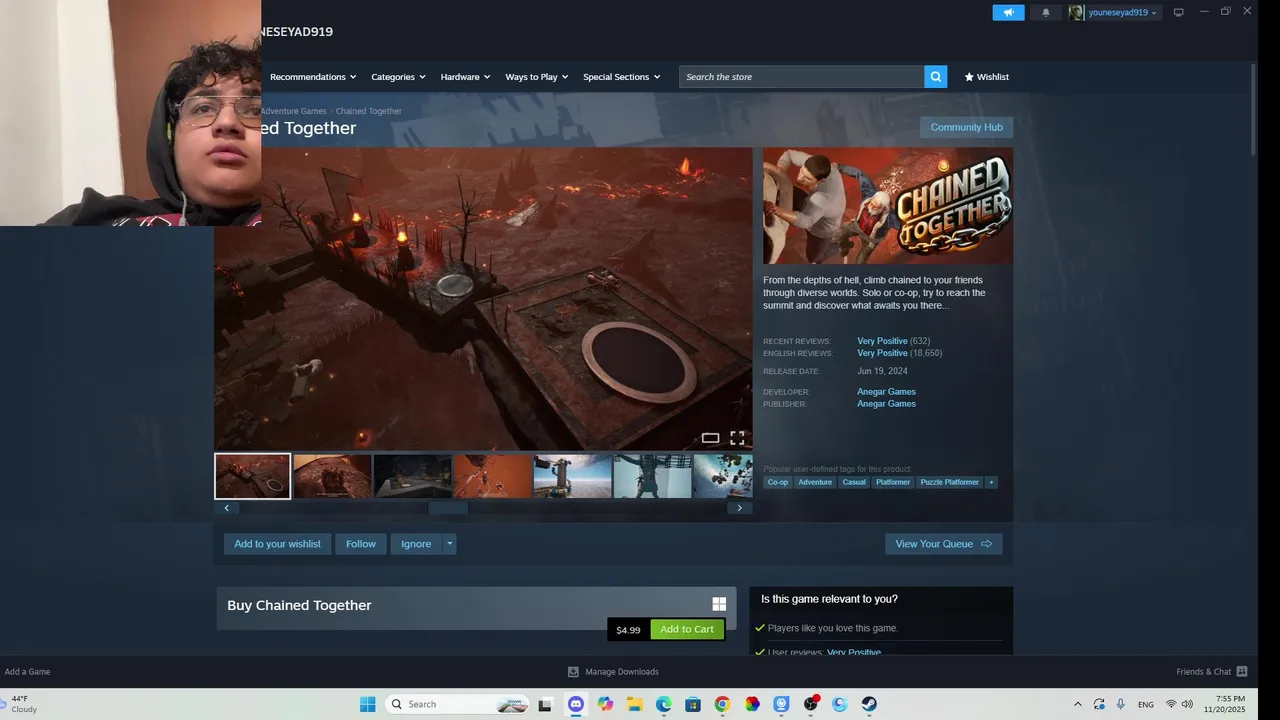
Task: Click the Recent Reviews Very Positive link
Action: (x=882, y=341)
